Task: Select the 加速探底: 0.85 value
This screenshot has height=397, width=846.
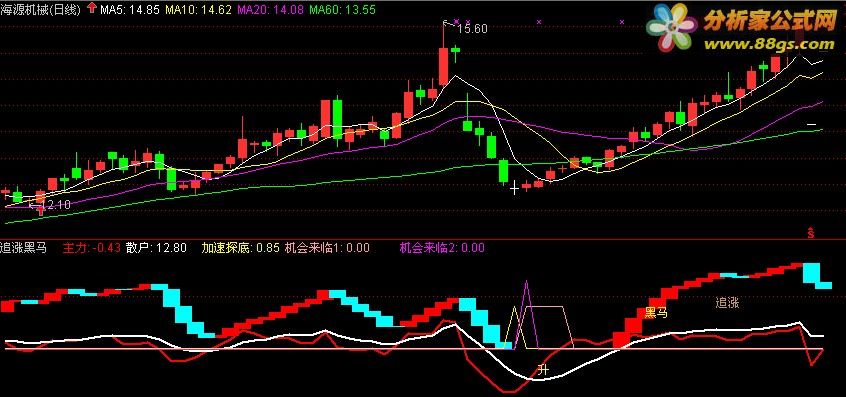Action: pos(241,248)
